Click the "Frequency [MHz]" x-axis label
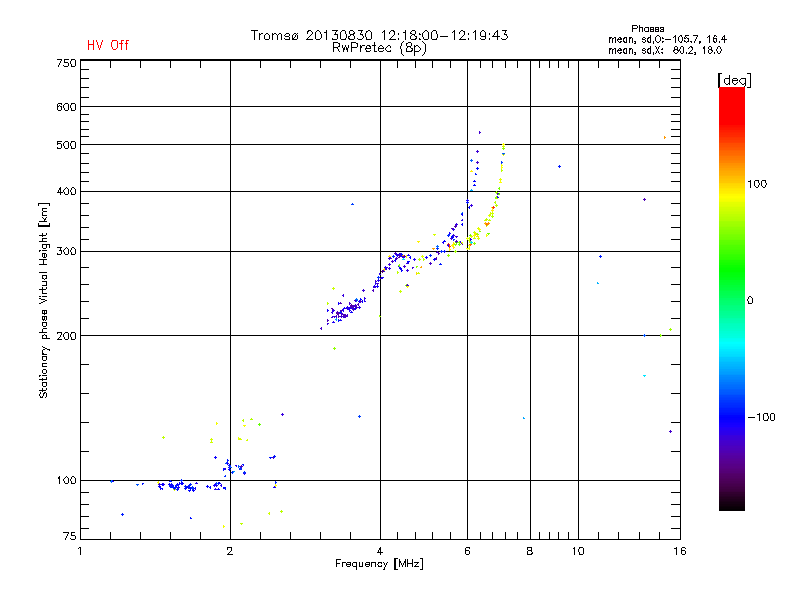The image size is (800, 600). [379, 565]
